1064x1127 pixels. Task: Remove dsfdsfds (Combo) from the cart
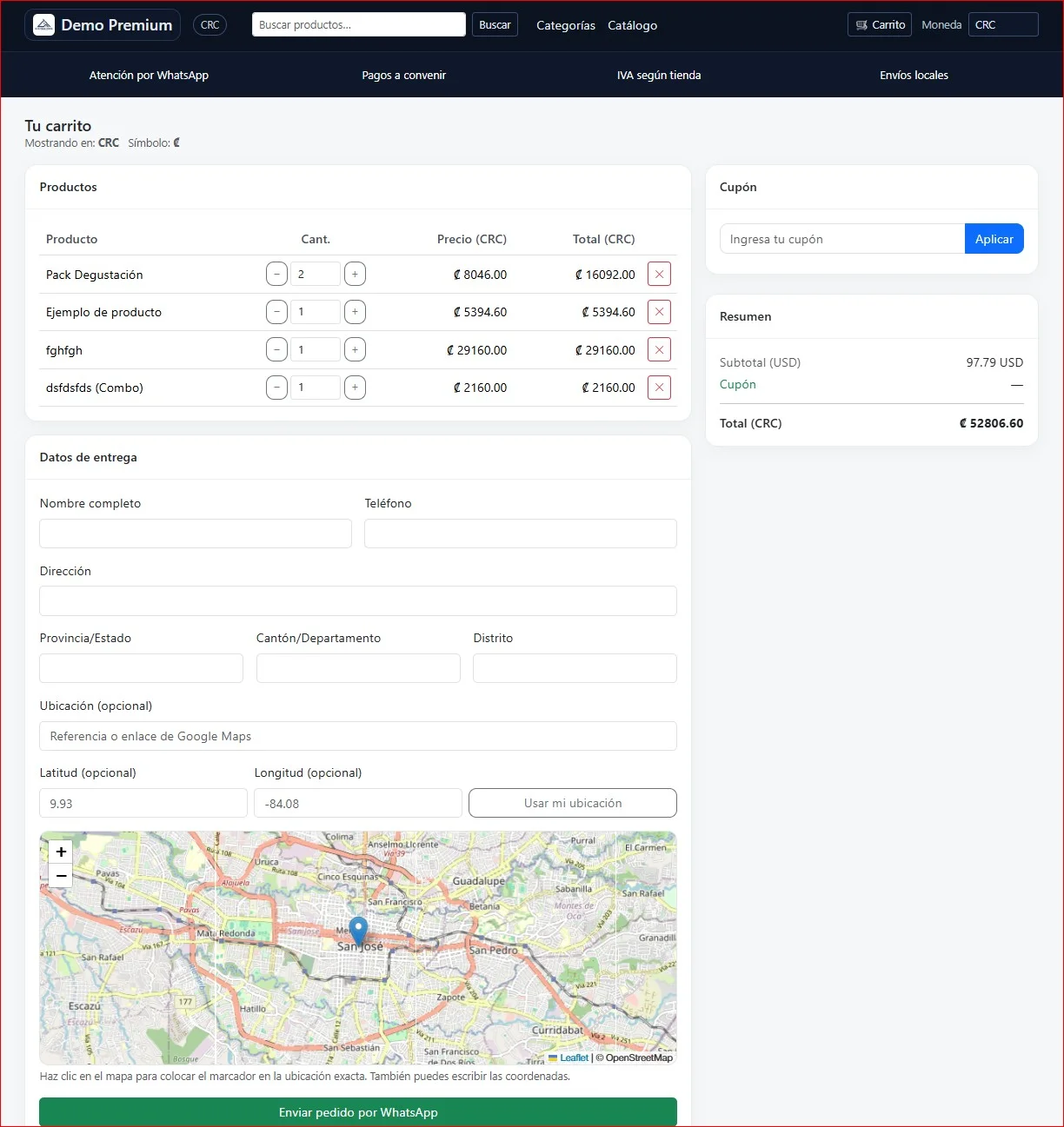coord(659,388)
